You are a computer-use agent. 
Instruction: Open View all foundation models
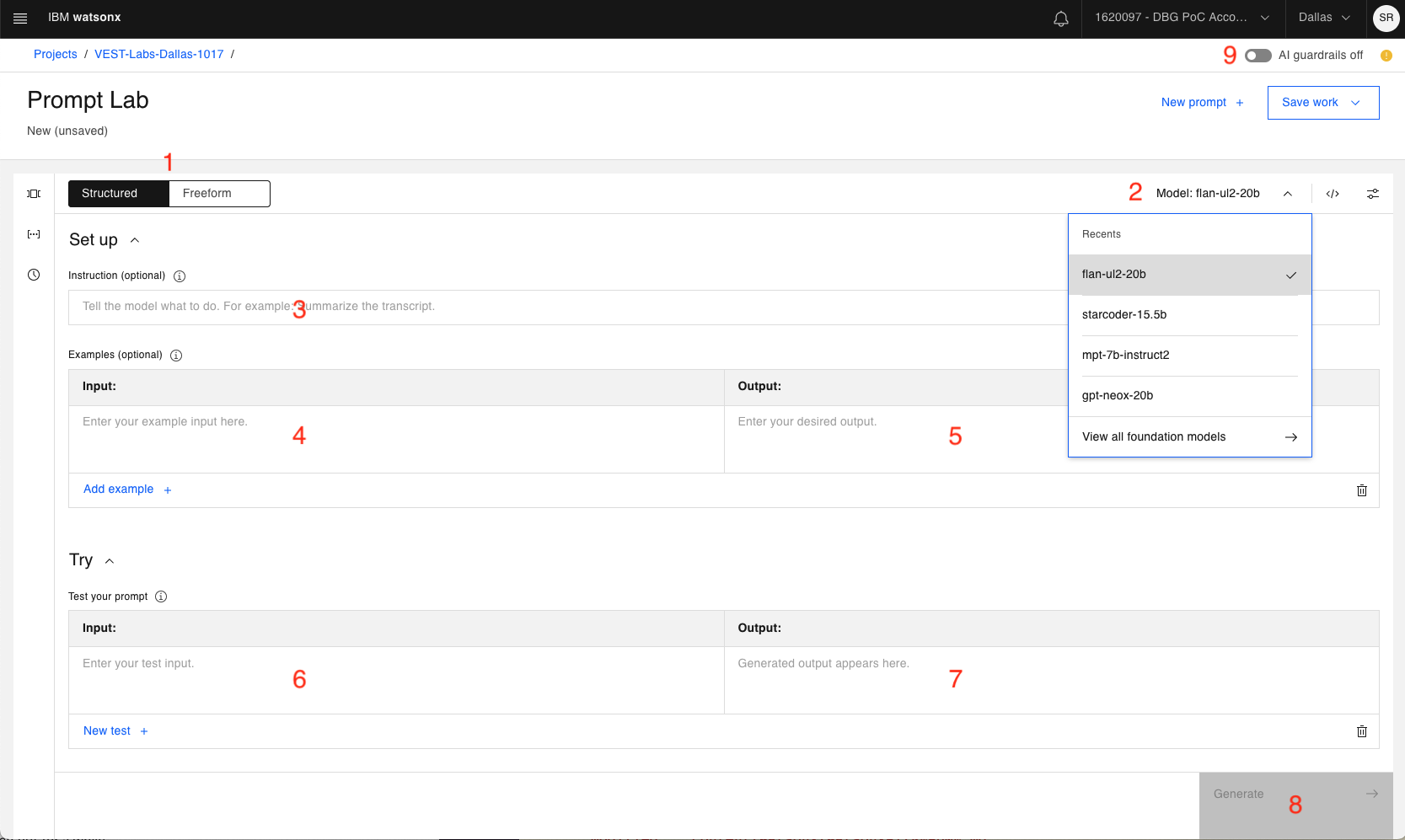tap(1189, 436)
